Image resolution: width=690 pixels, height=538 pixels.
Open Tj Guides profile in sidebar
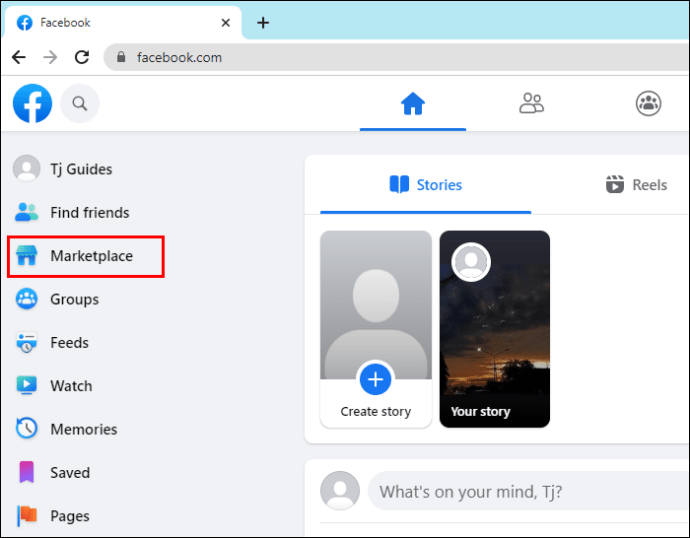(x=81, y=169)
